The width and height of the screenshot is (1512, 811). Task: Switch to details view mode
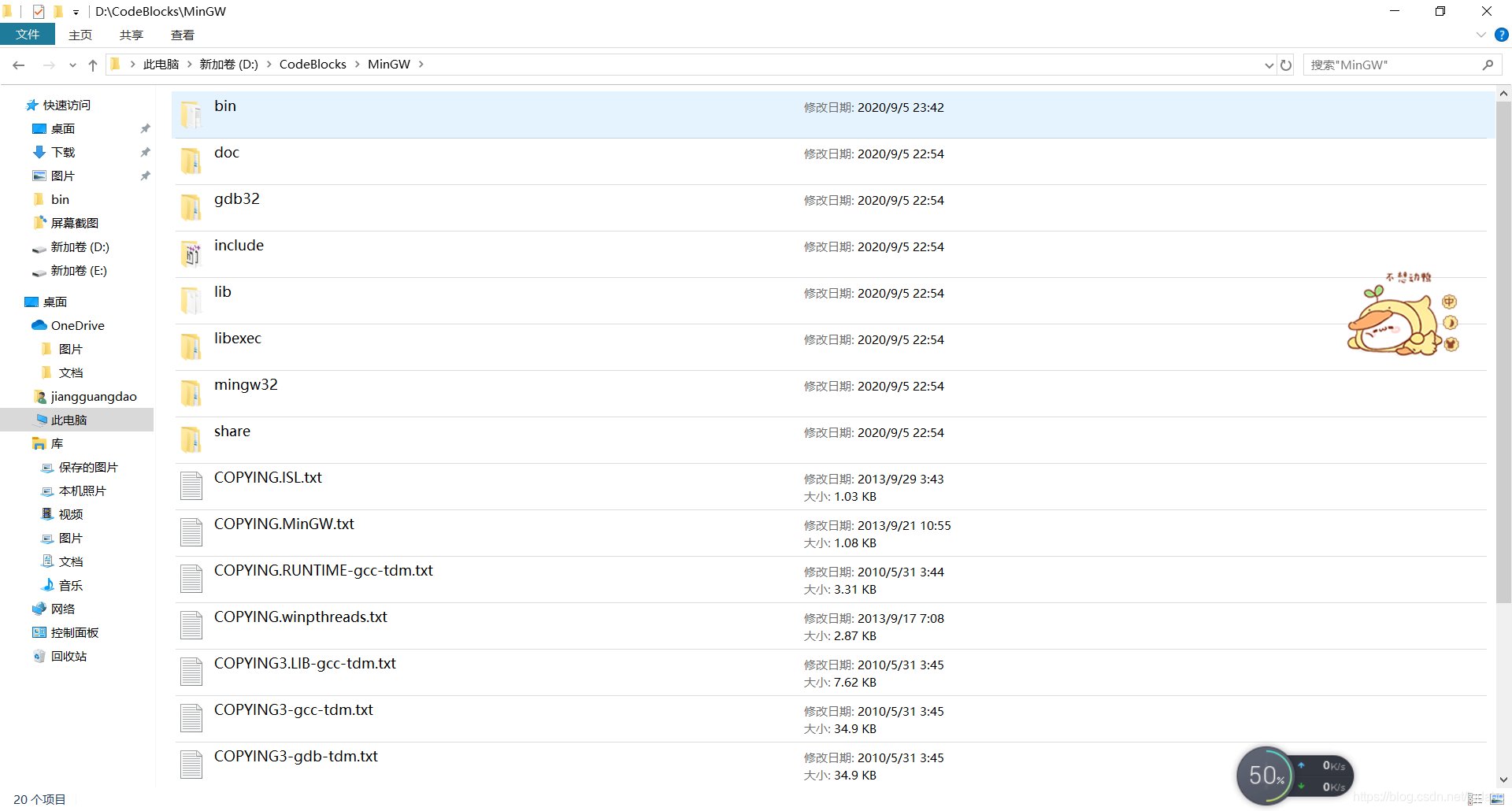click(1475, 798)
